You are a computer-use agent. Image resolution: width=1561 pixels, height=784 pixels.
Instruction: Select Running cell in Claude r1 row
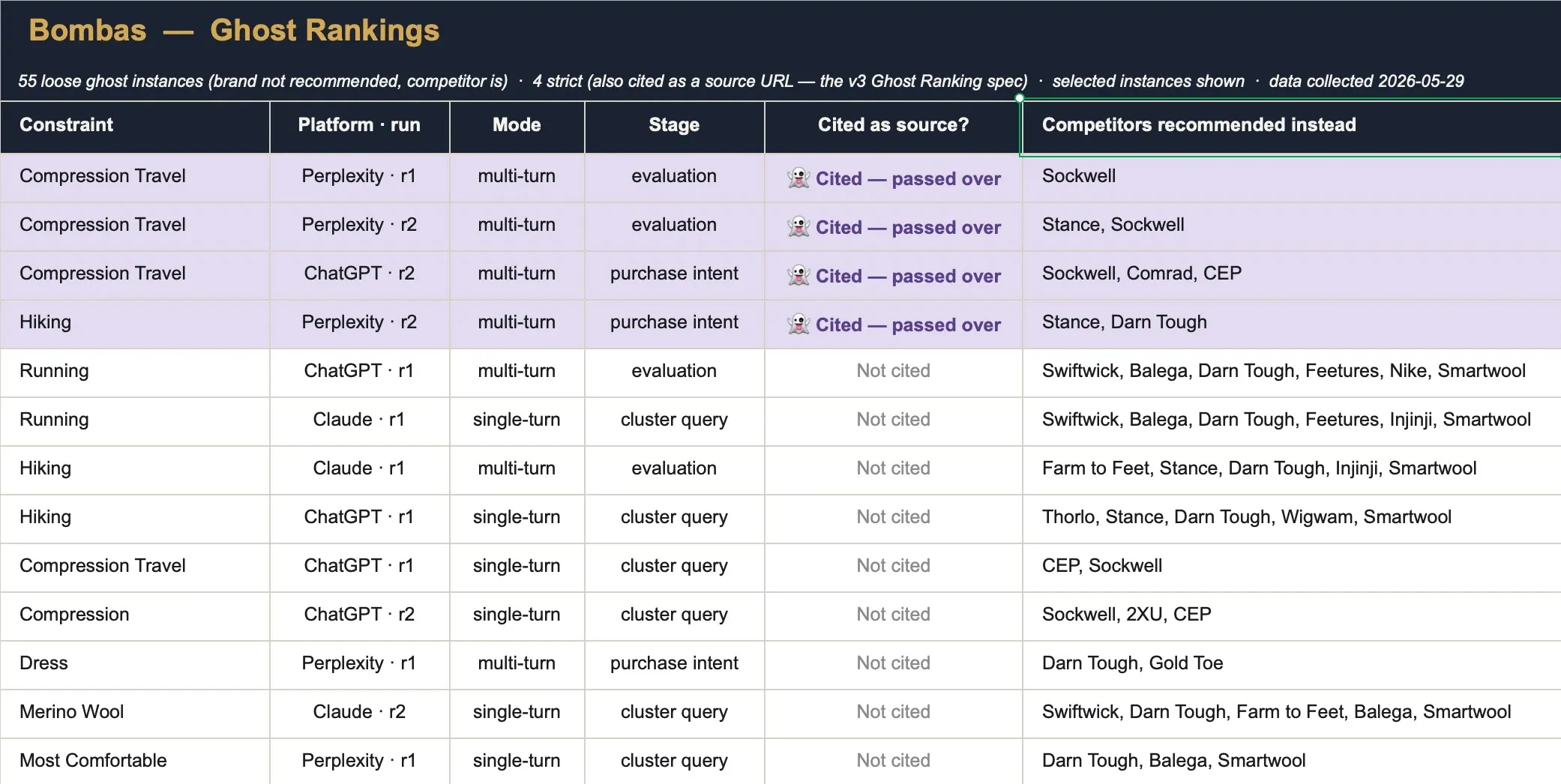135,421
